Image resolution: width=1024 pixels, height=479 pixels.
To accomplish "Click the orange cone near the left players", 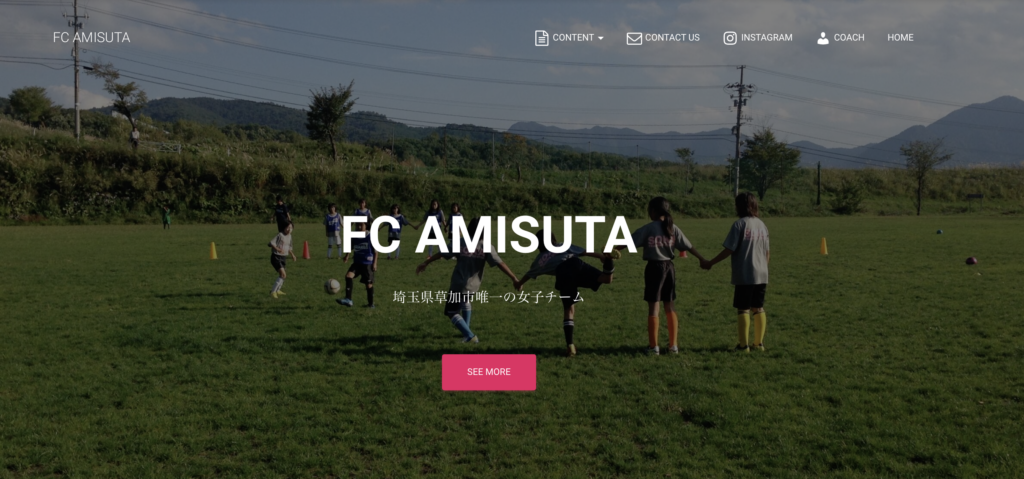I will [x=306, y=250].
